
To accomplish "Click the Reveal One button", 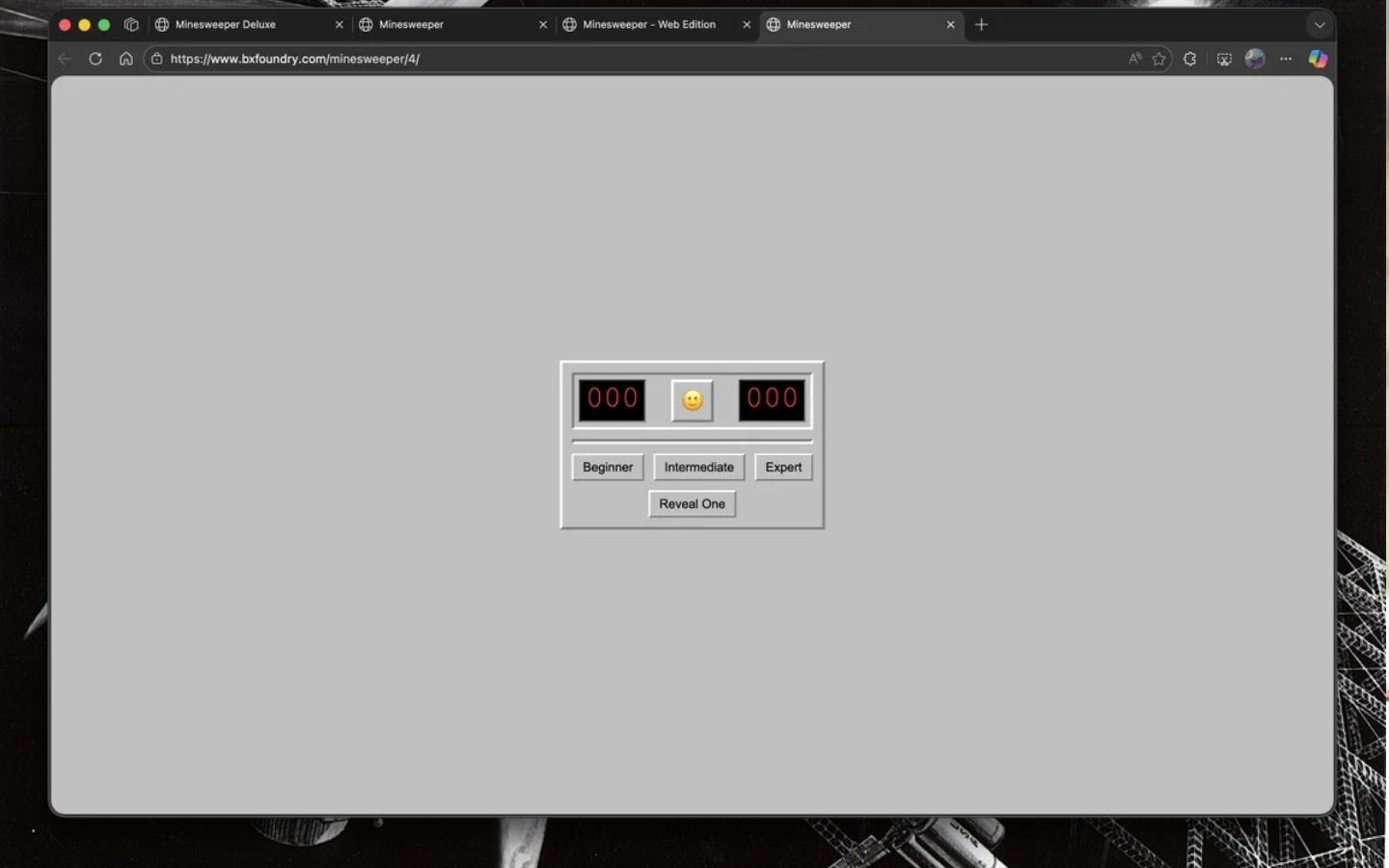I will point(692,503).
